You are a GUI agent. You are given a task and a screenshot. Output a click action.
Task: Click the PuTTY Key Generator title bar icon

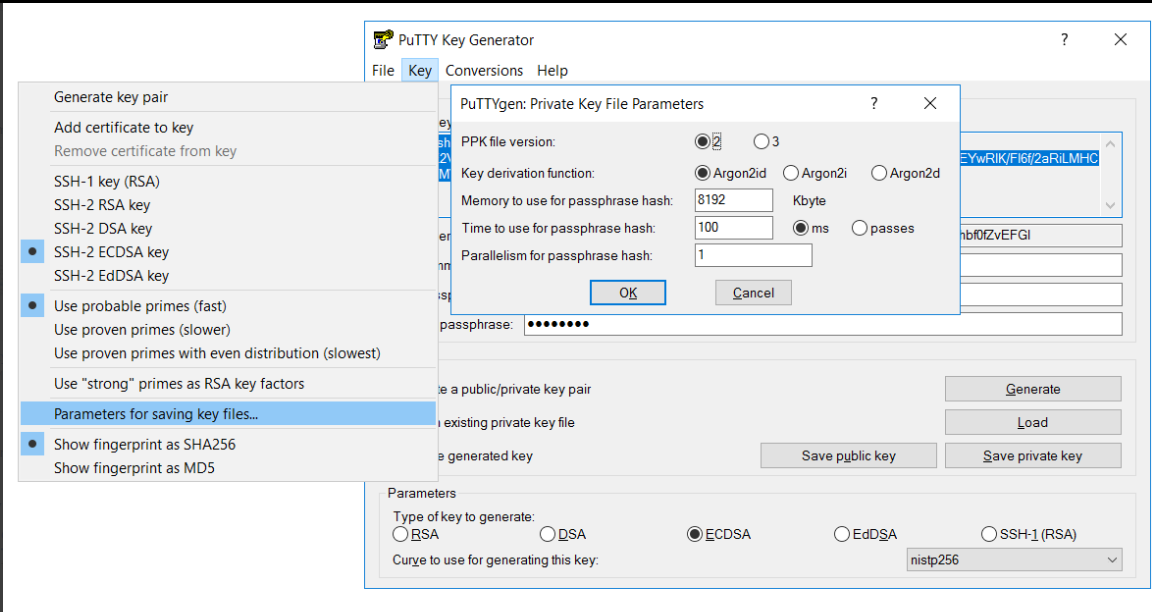pos(383,40)
